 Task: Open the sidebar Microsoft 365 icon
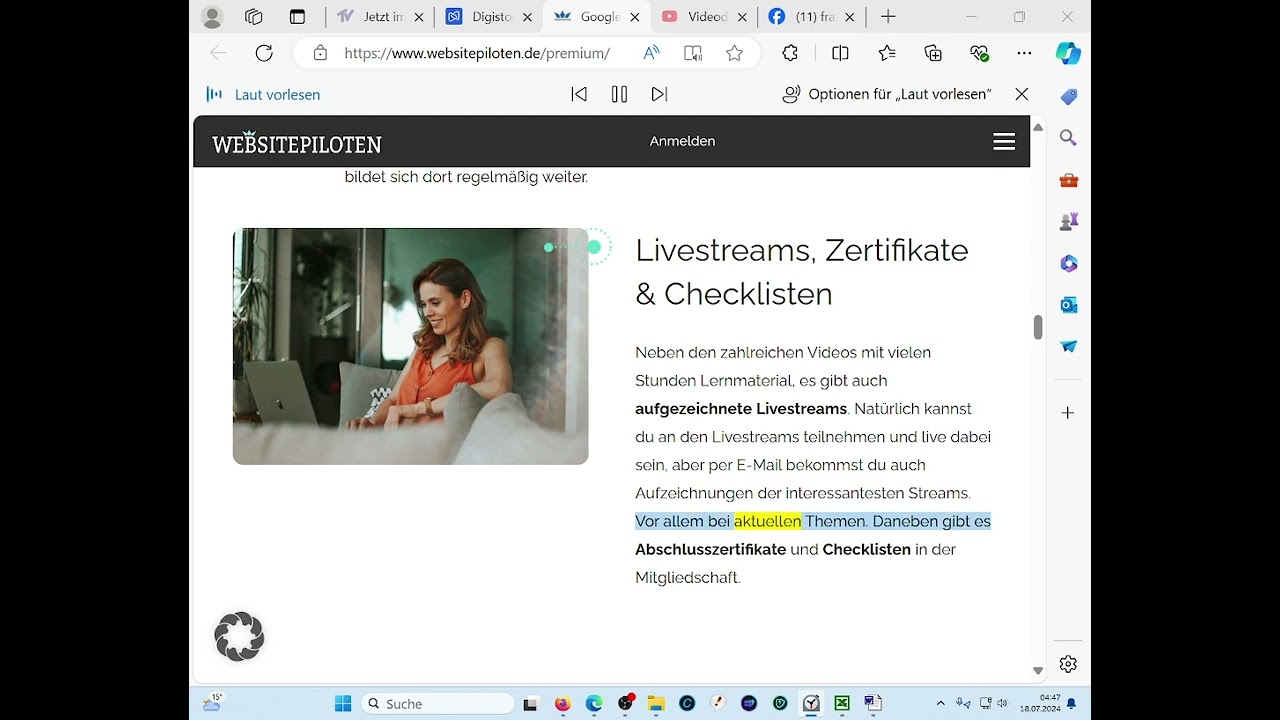tap(1068, 263)
